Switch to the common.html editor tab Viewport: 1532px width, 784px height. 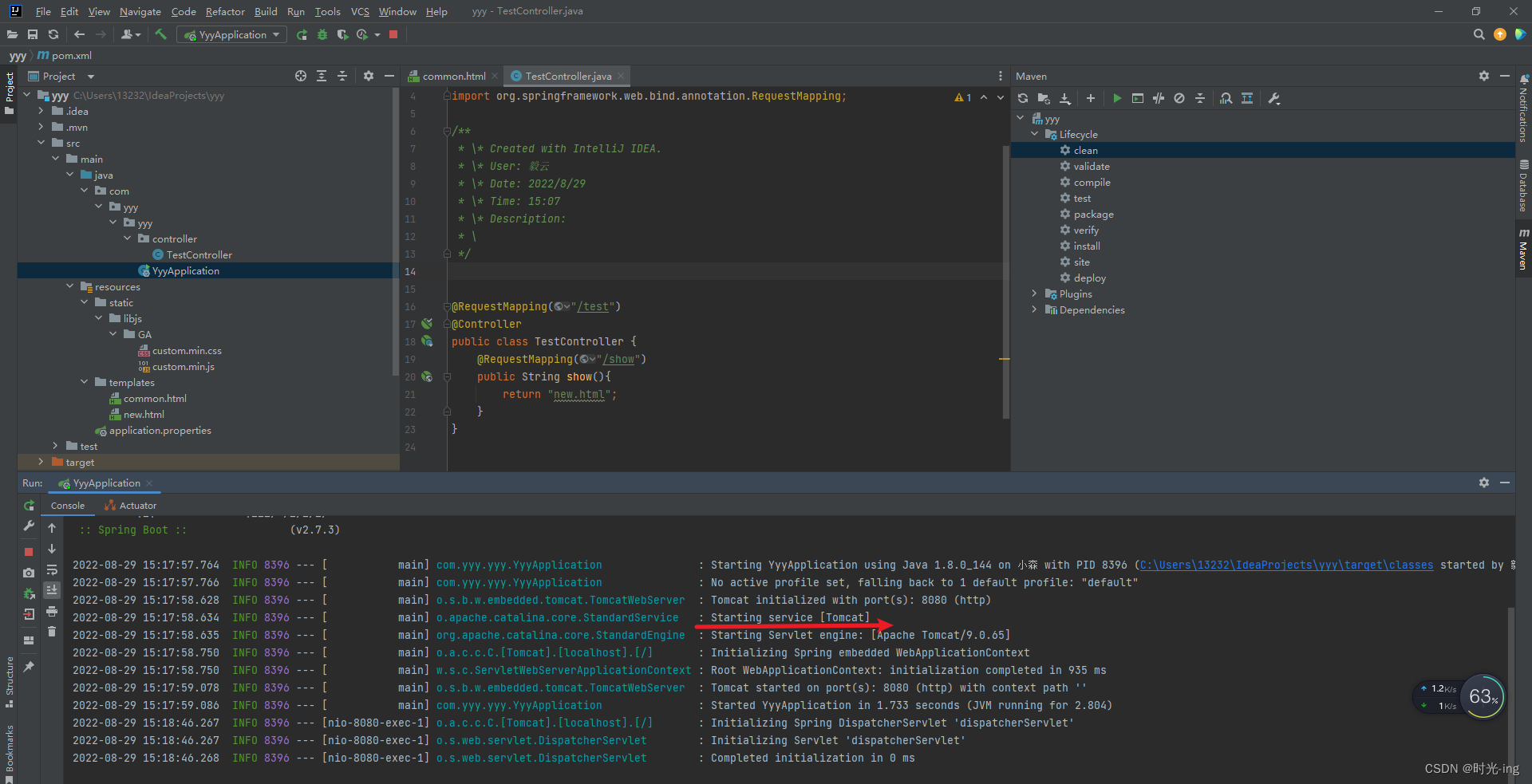point(453,76)
